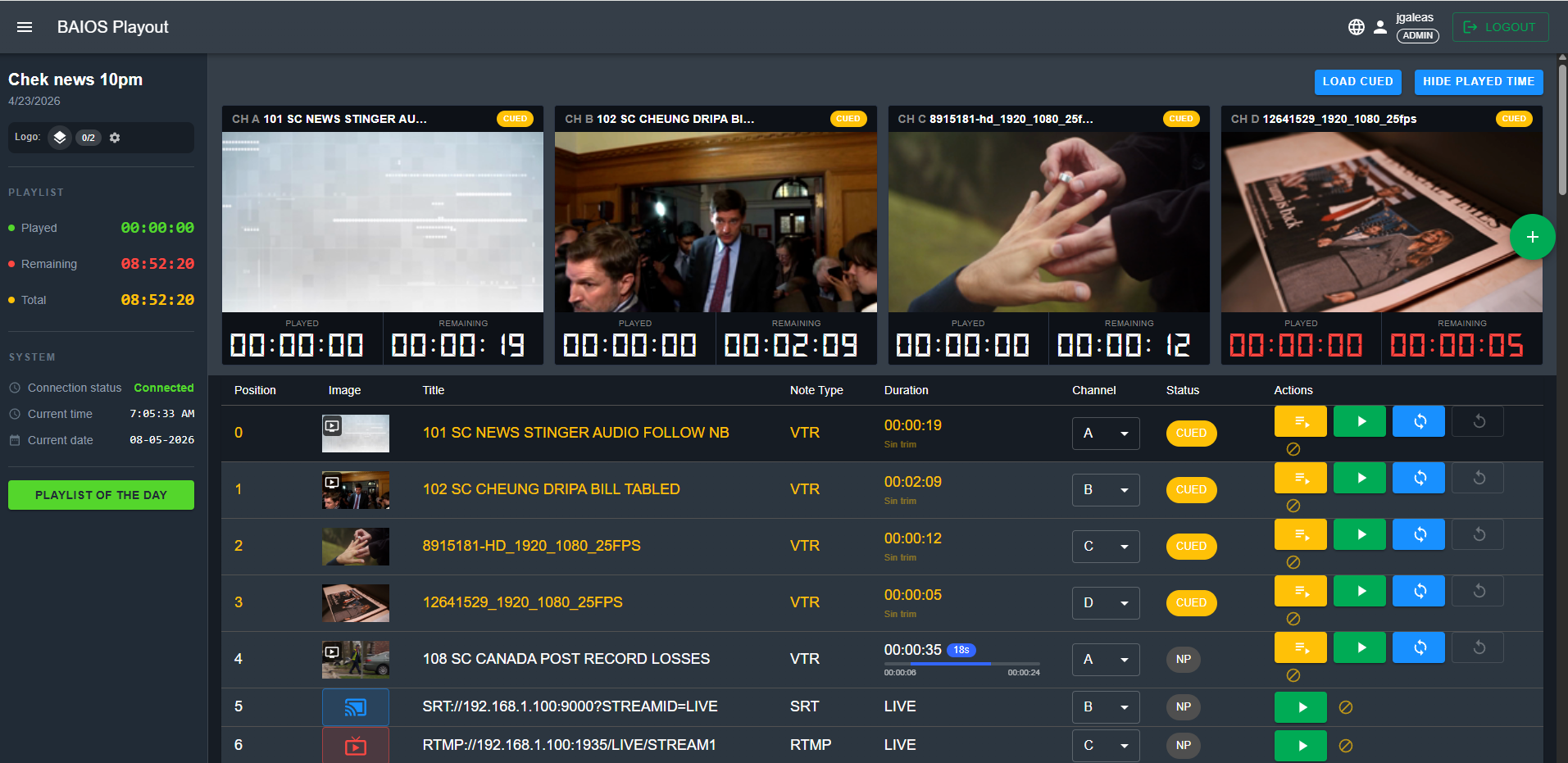Click CUED status badge of position 0
The width and height of the screenshot is (1568, 763).
click(x=1191, y=434)
